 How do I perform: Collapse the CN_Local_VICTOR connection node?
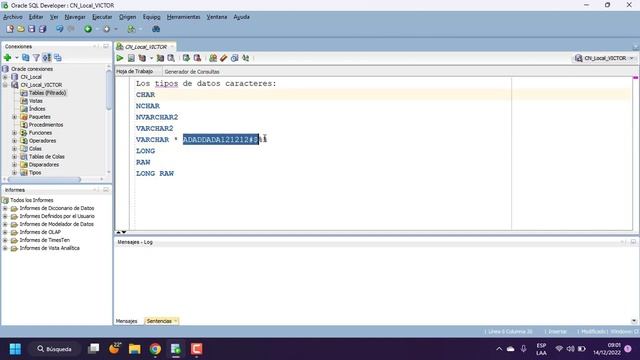point(5,85)
